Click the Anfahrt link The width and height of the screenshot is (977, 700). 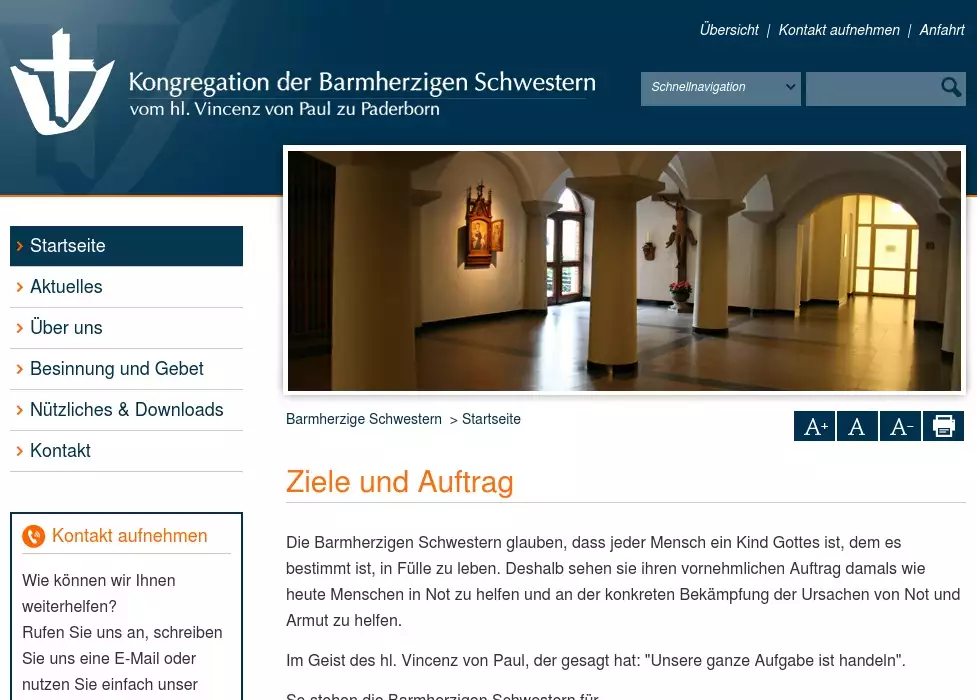[x=942, y=30]
